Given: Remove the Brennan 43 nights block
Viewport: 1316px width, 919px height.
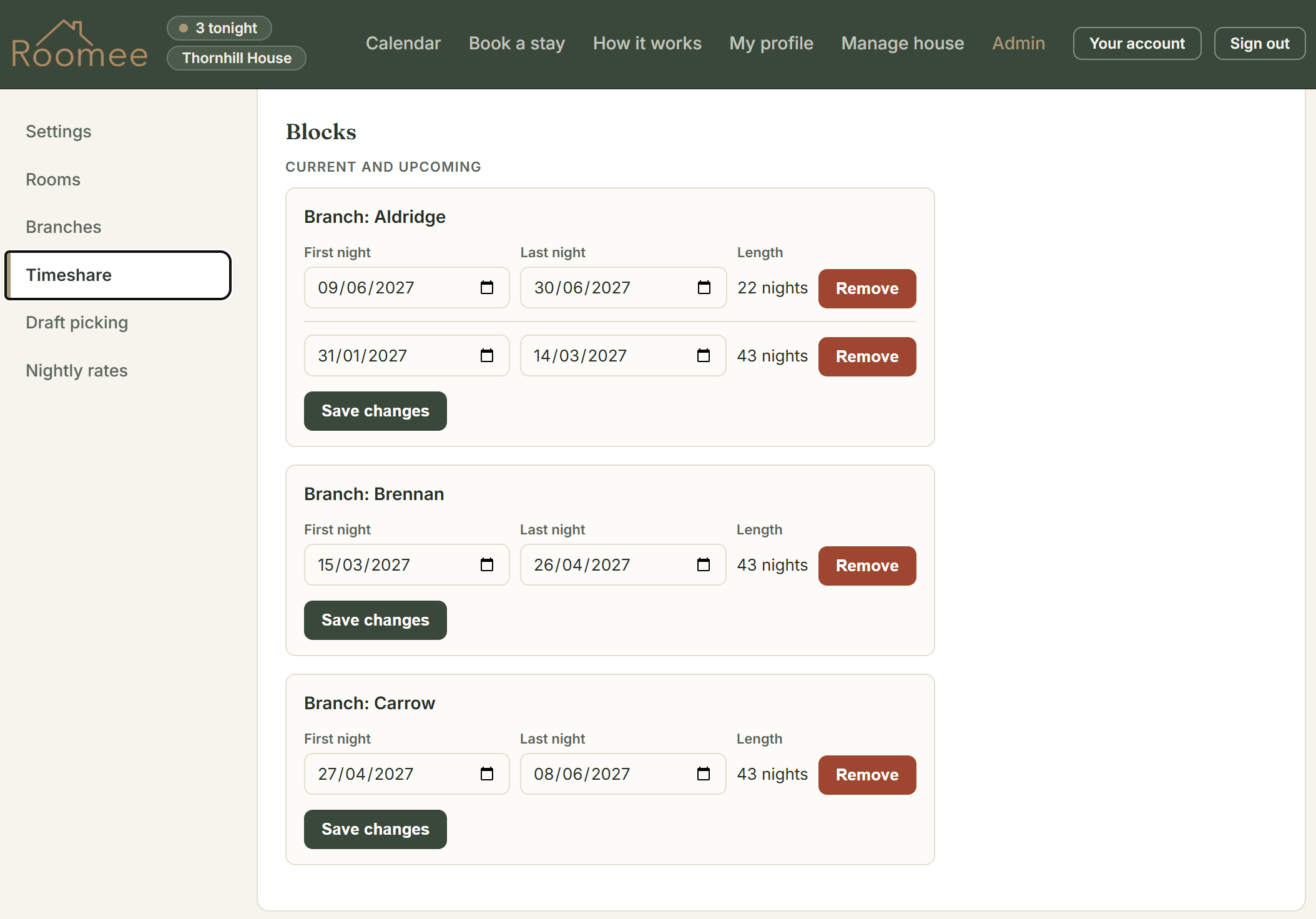Looking at the screenshot, I should pos(867,566).
